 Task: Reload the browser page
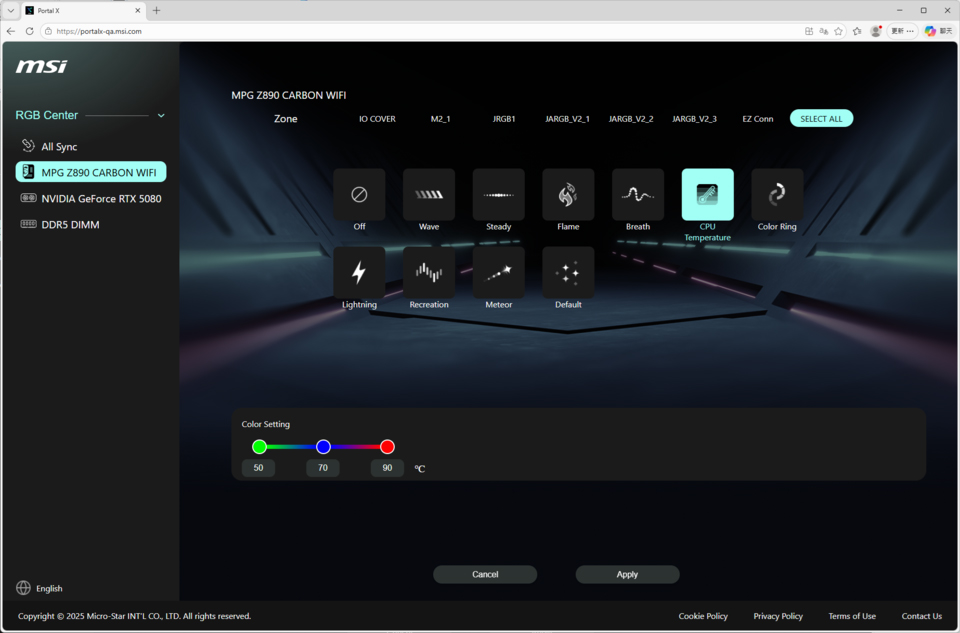click(29, 31)
